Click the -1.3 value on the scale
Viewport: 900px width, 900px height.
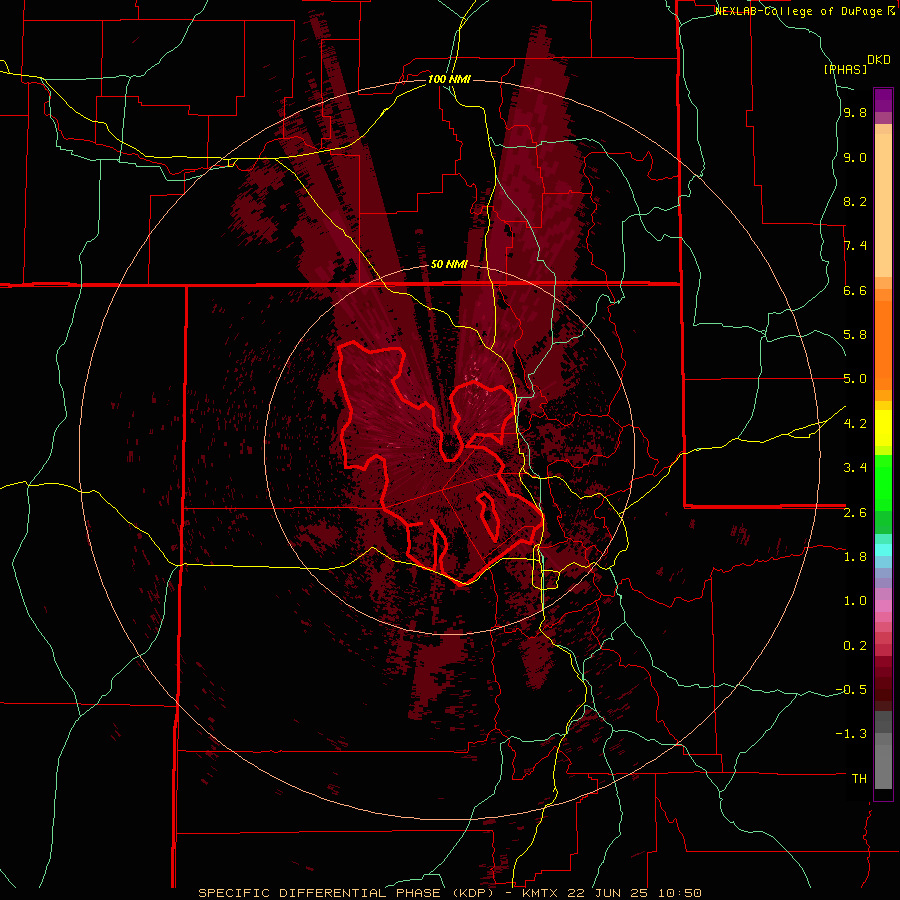tap(852, 734)
